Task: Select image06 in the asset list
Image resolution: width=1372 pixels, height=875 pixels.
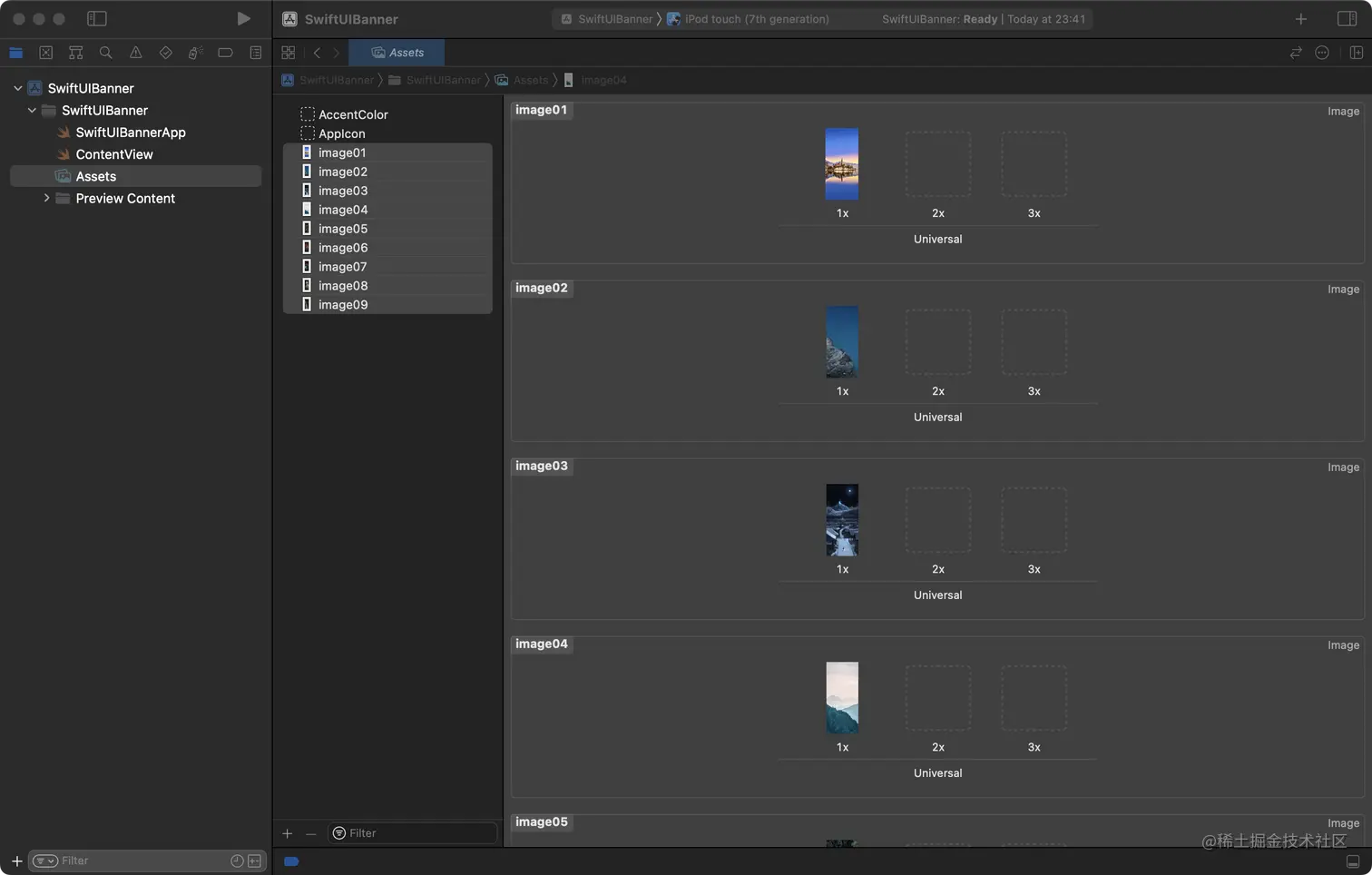Action: [388, 248]
